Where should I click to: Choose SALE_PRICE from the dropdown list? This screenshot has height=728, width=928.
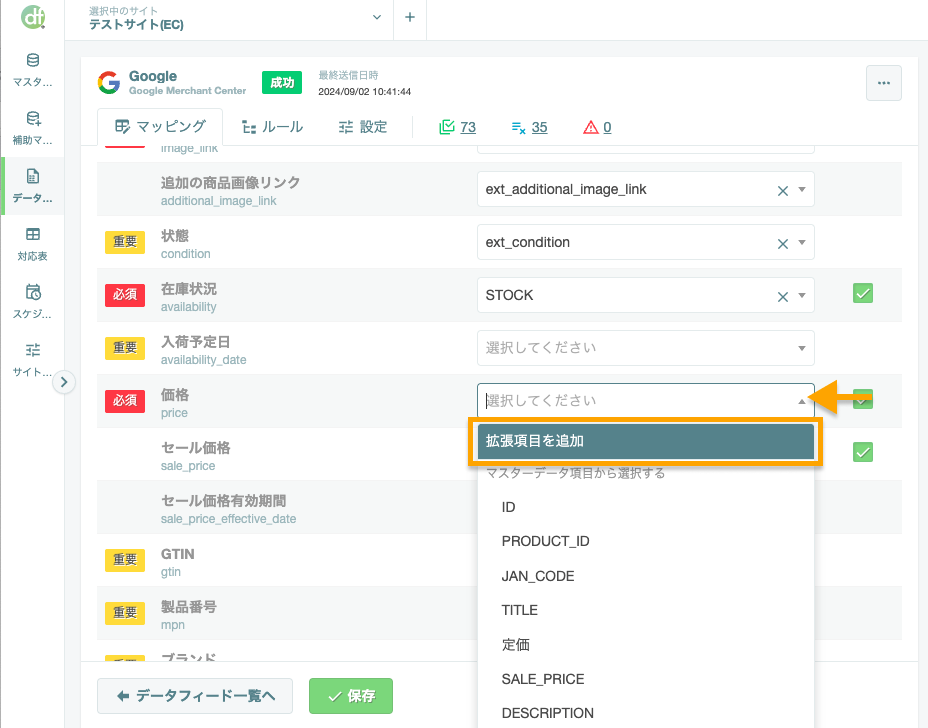coord(646,679)
